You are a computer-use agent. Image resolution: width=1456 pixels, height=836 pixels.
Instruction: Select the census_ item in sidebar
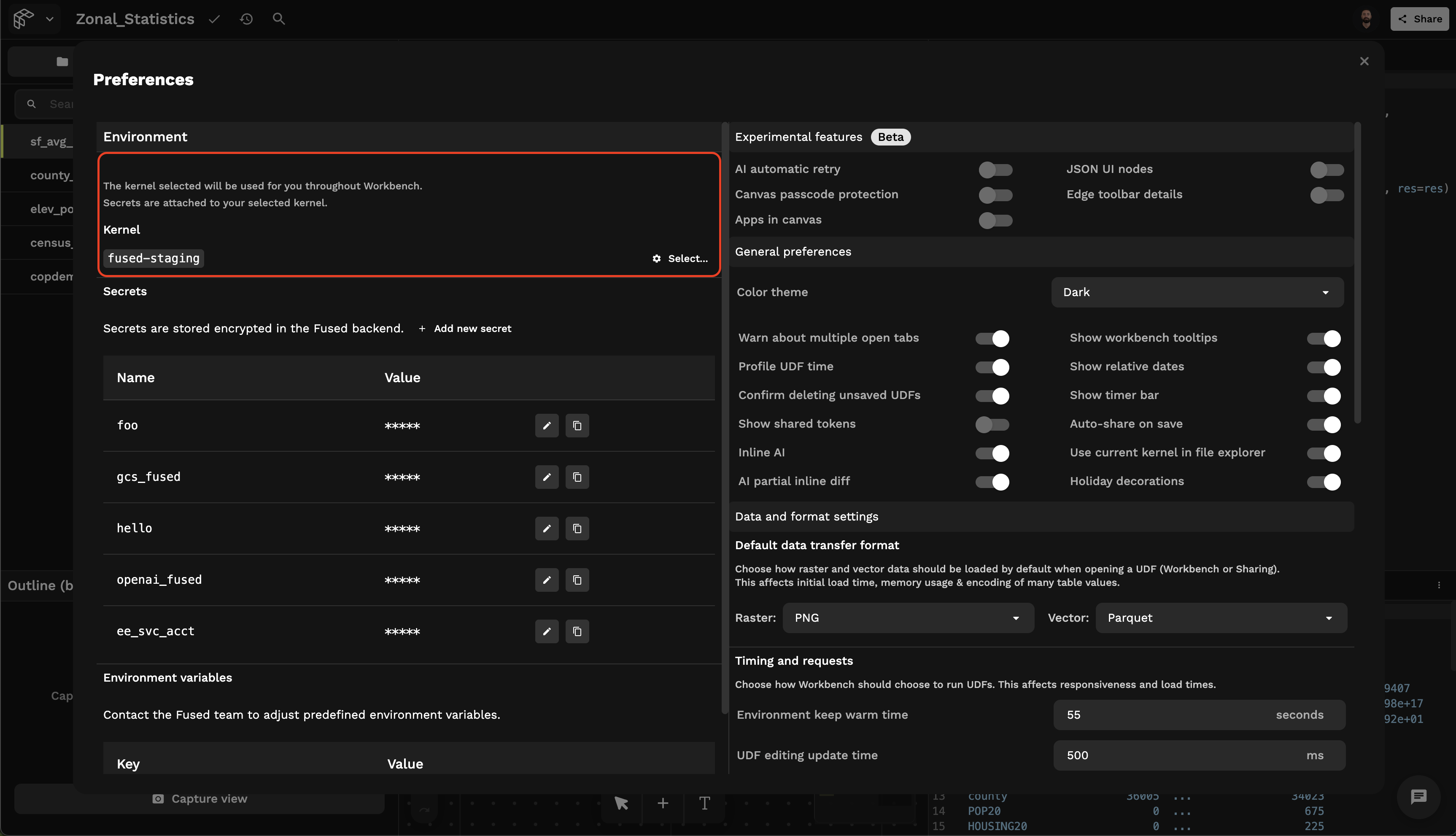pyautogui.click(x=51, y=243)
